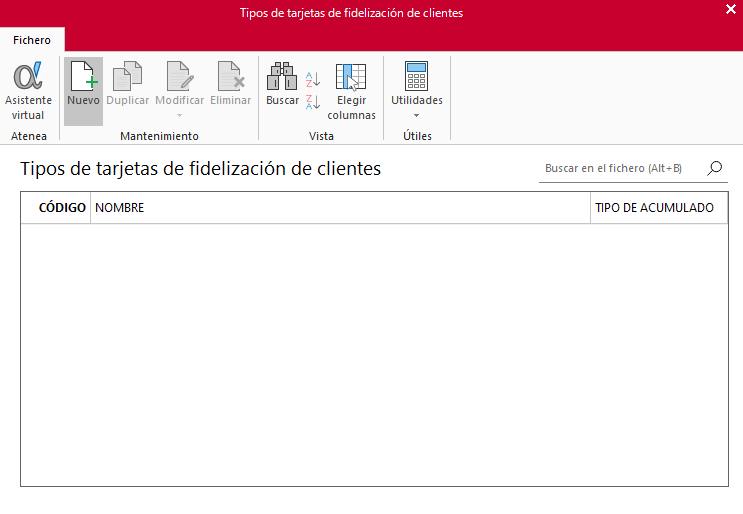Expand the Utilidades dropdown arrow
Screen dimensions: 743x514
click(417, 116)
